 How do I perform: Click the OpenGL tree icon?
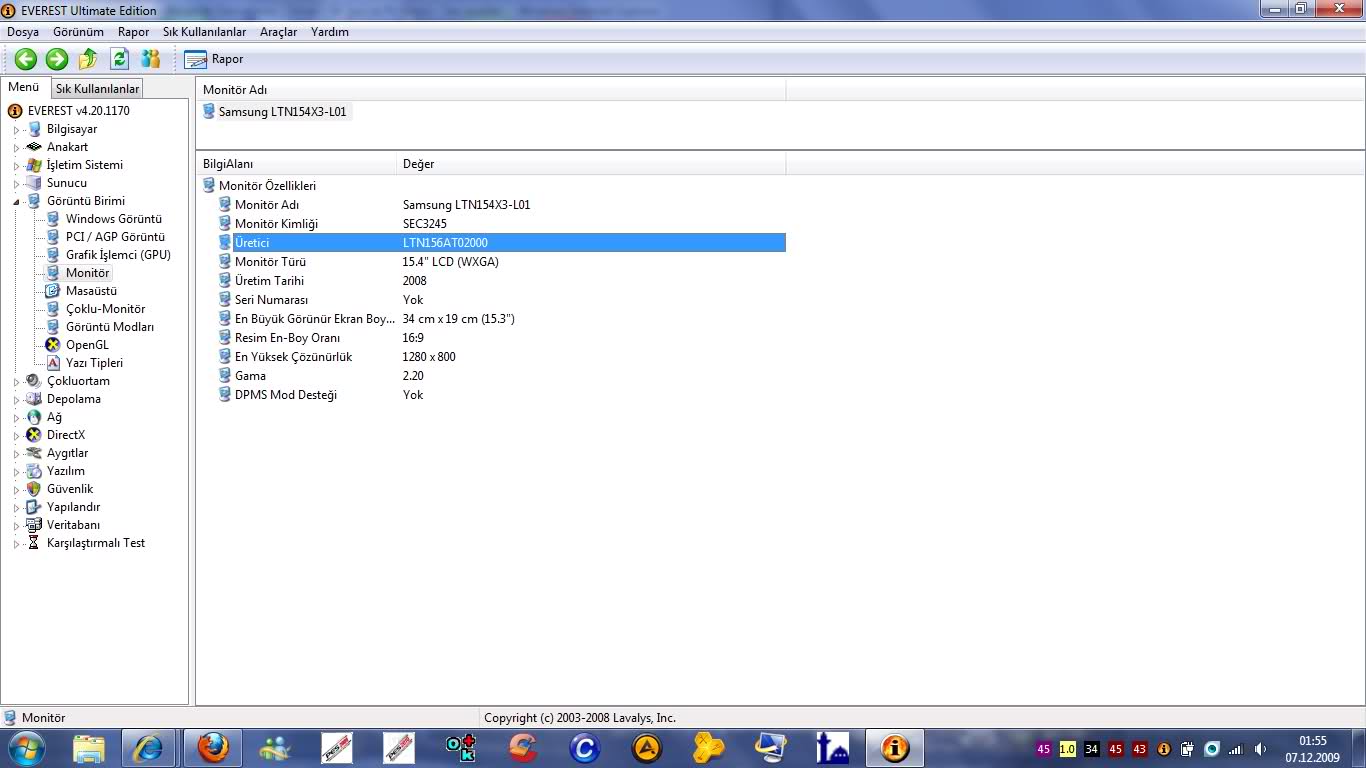pyautogui.click(x=53, y=345)
